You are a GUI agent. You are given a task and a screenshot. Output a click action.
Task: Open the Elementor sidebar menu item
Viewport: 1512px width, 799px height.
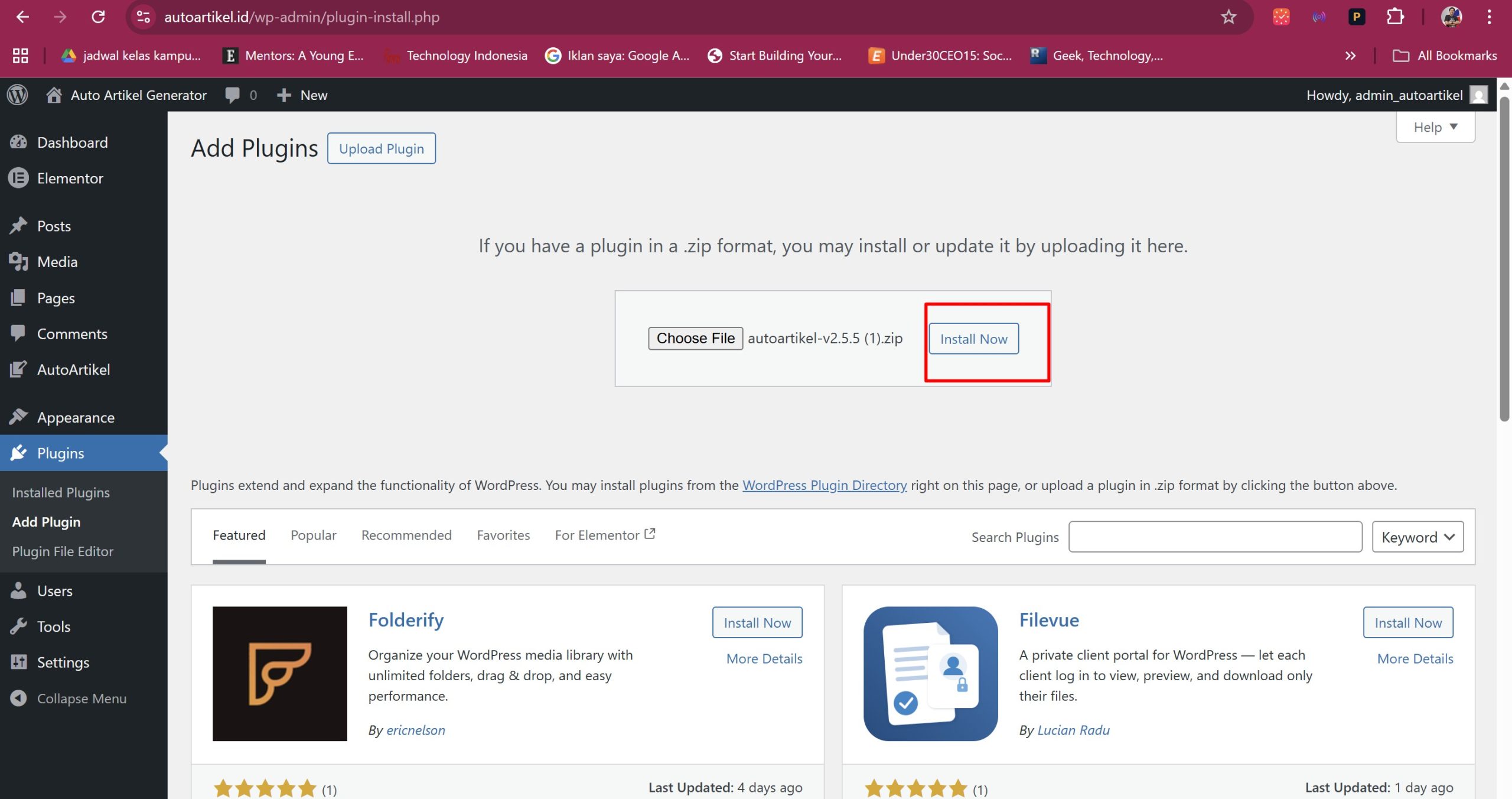(70, 178)
